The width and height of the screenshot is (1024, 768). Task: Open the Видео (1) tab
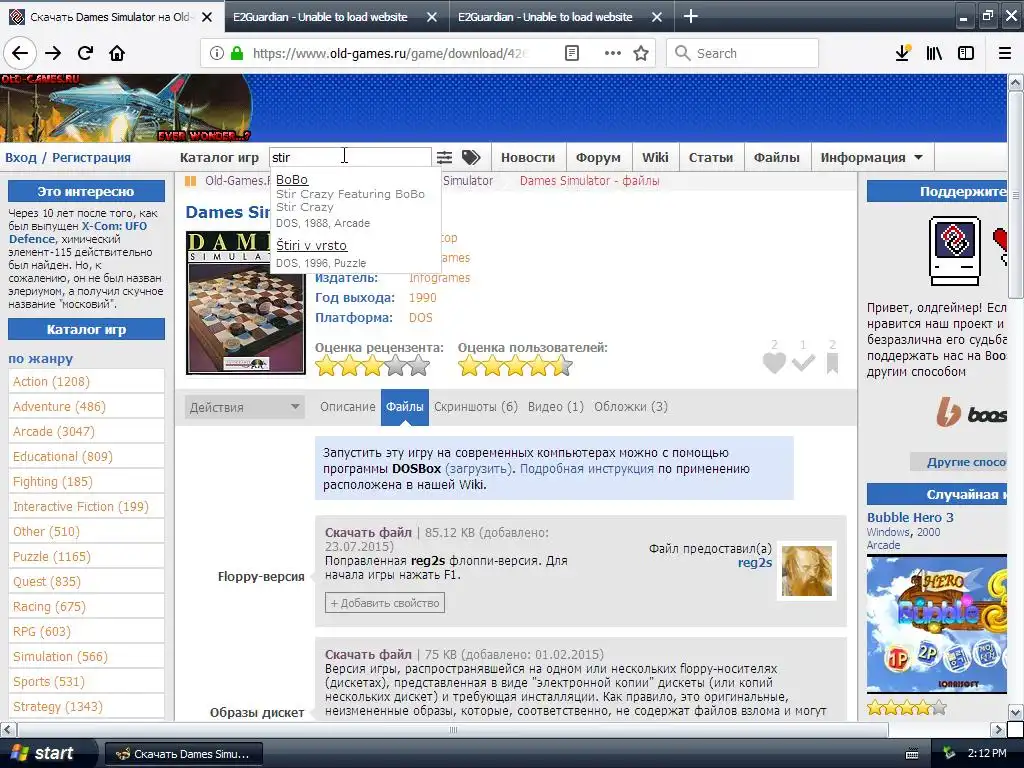coord(556,406)
